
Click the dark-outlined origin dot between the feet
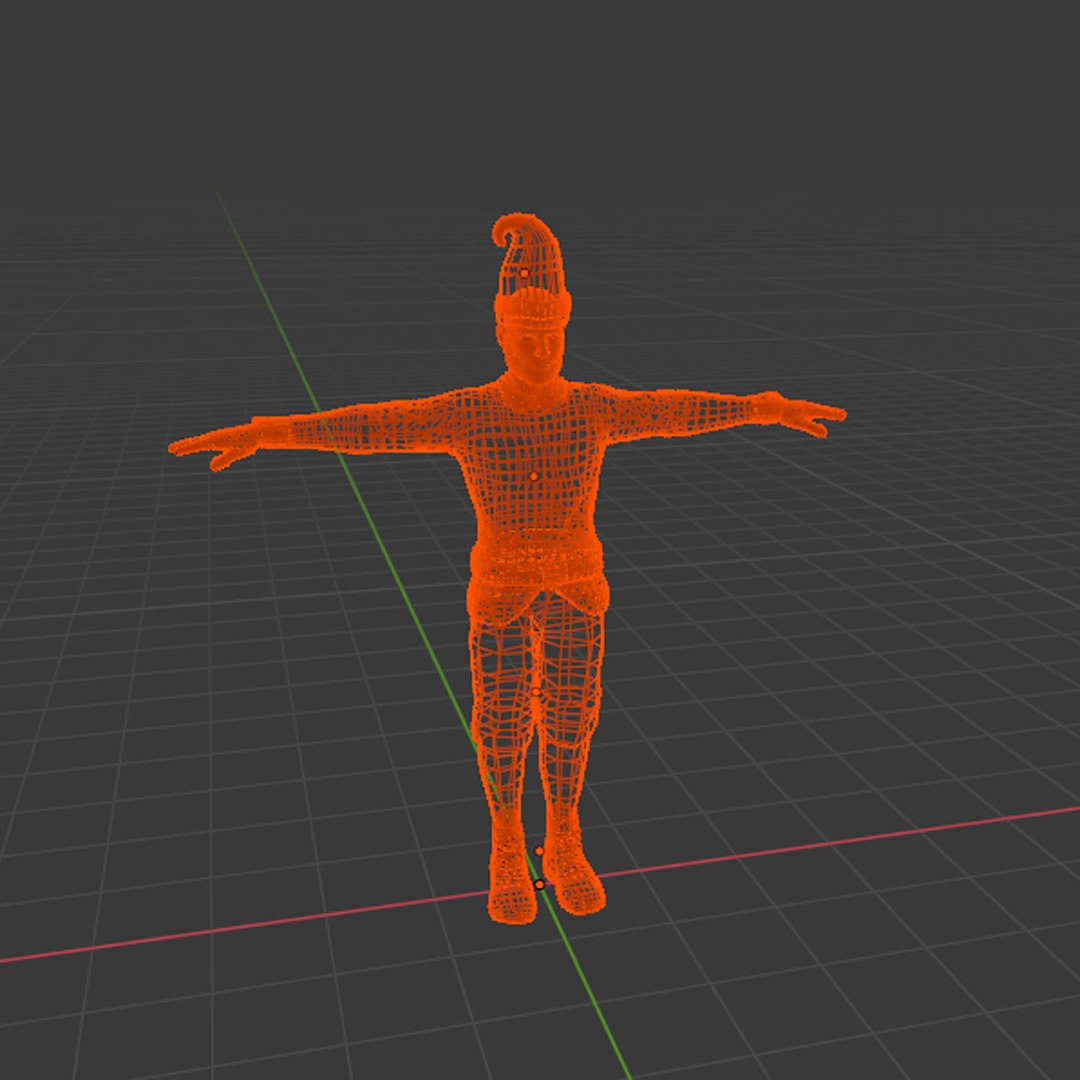(x=539, y=884)
